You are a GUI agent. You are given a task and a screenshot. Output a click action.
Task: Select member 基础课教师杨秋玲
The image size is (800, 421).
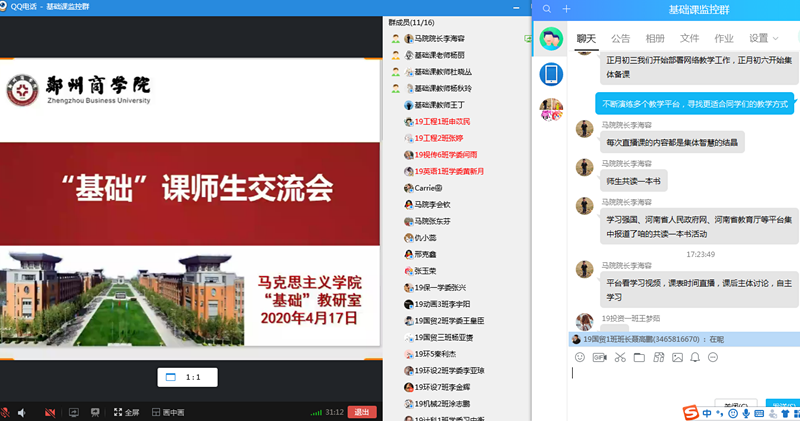443,88
